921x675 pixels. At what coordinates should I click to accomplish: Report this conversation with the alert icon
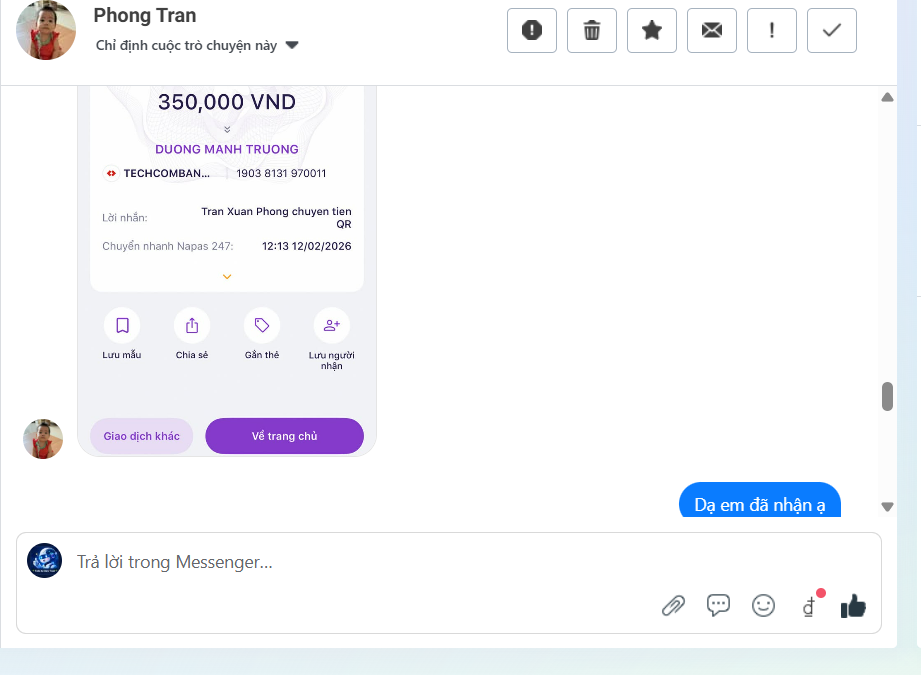click(531, 30)
